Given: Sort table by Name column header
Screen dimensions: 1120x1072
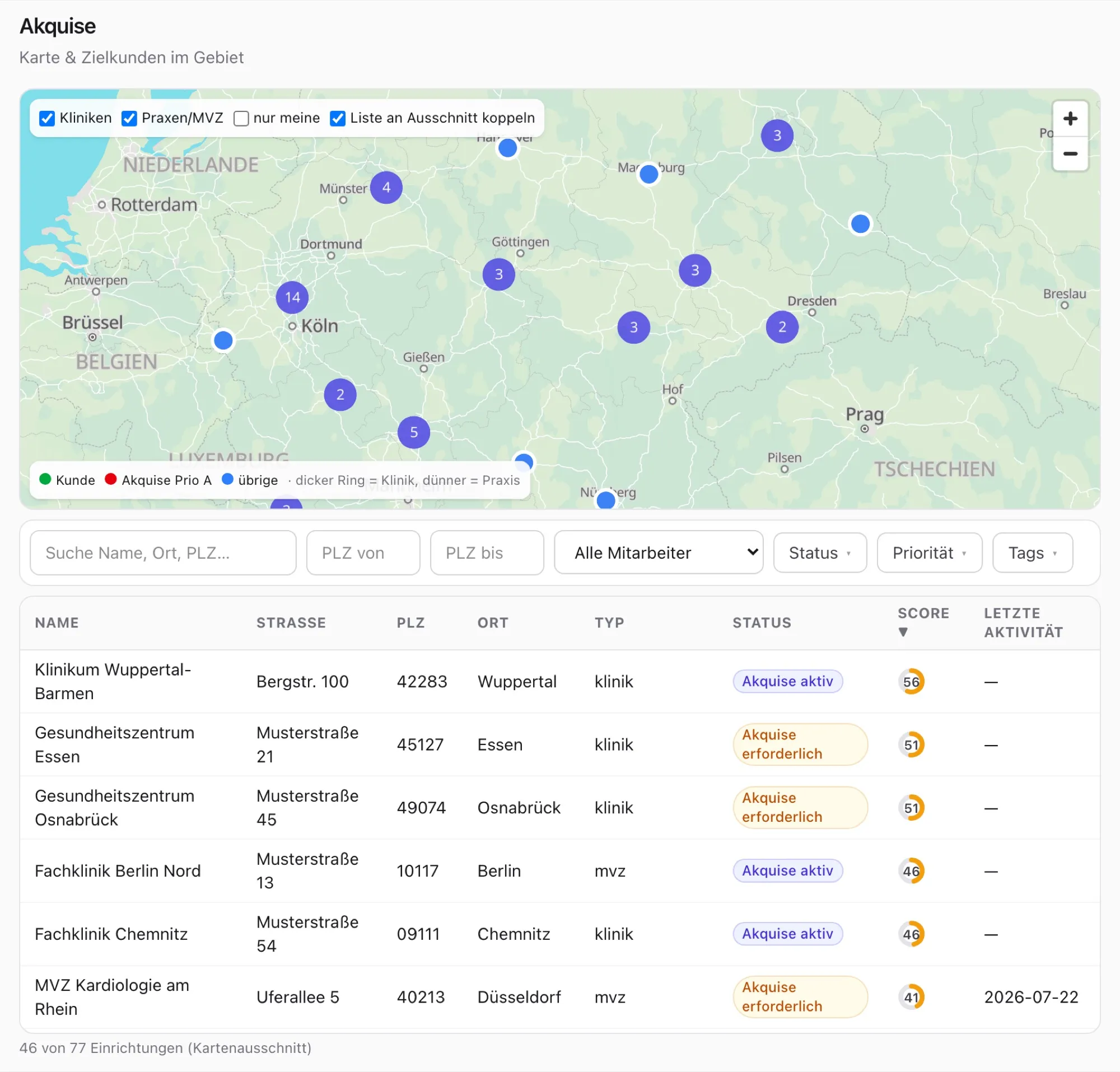Looking at the screenshot, I should pos(57,622).
